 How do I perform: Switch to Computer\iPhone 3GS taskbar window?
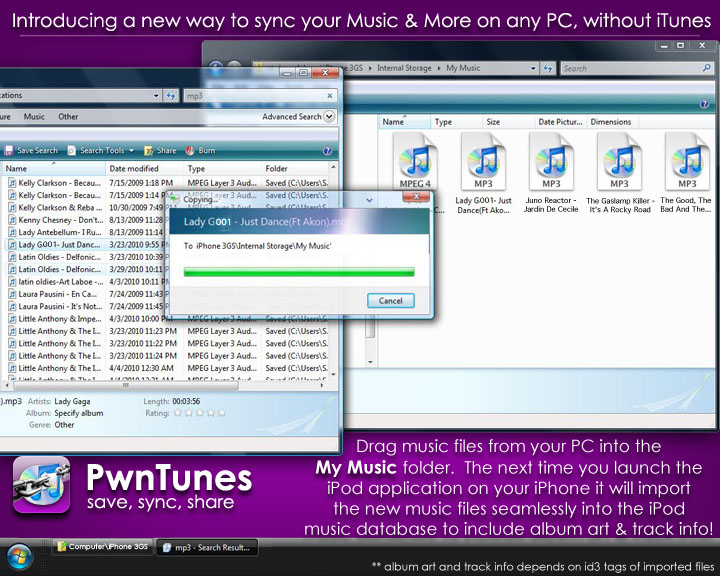[101, 547]
